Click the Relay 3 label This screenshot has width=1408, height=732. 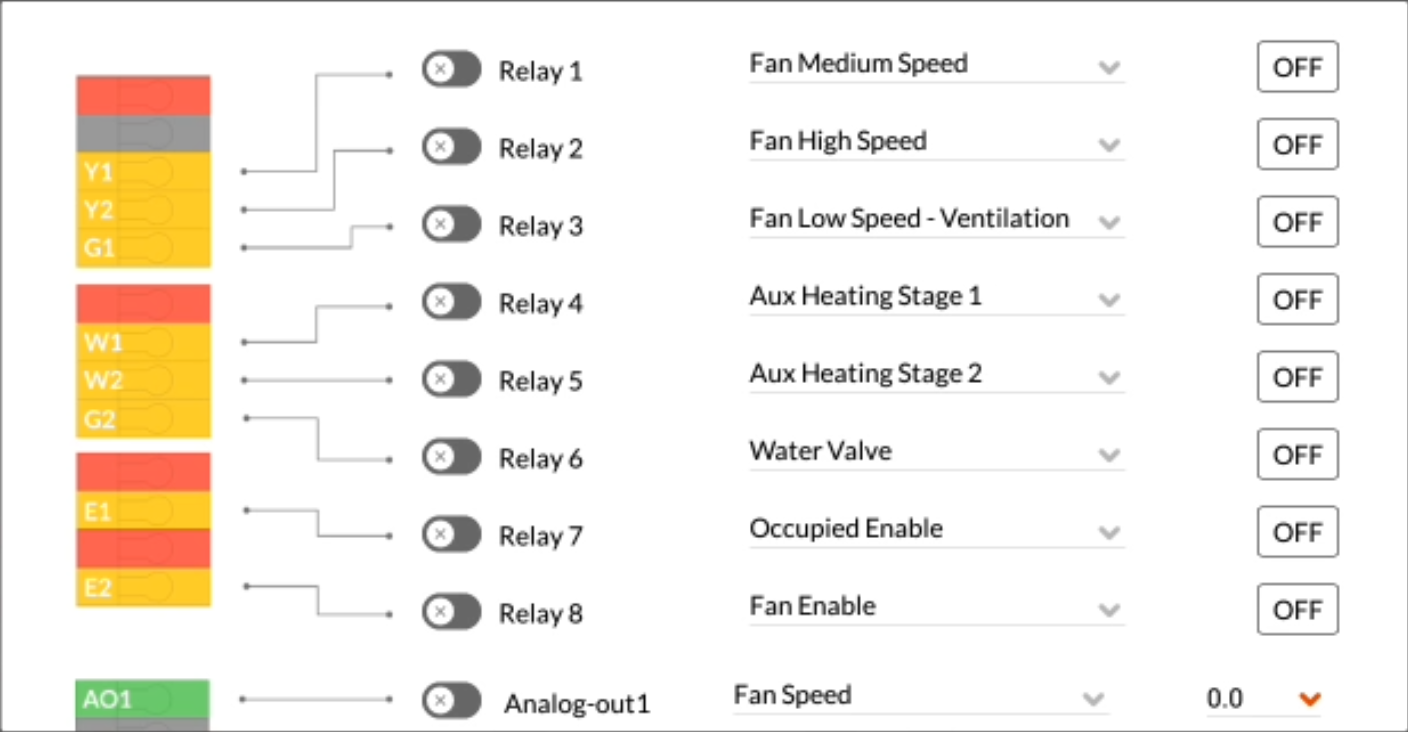tap(540, 227)
